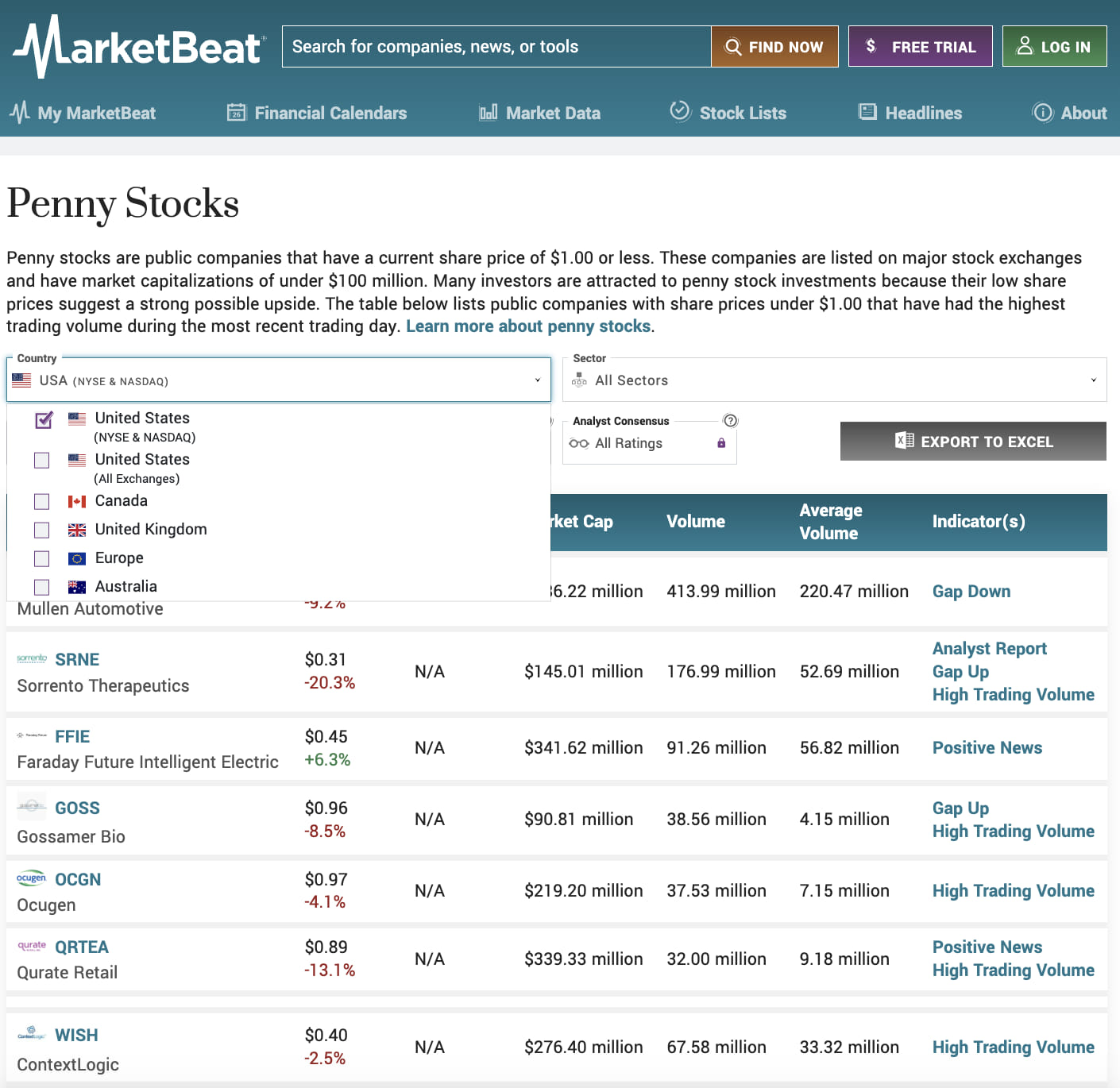Screen dimensions: 1120x1088
Task: Click the MarketBeat logo
Action: tap(139, 46)
